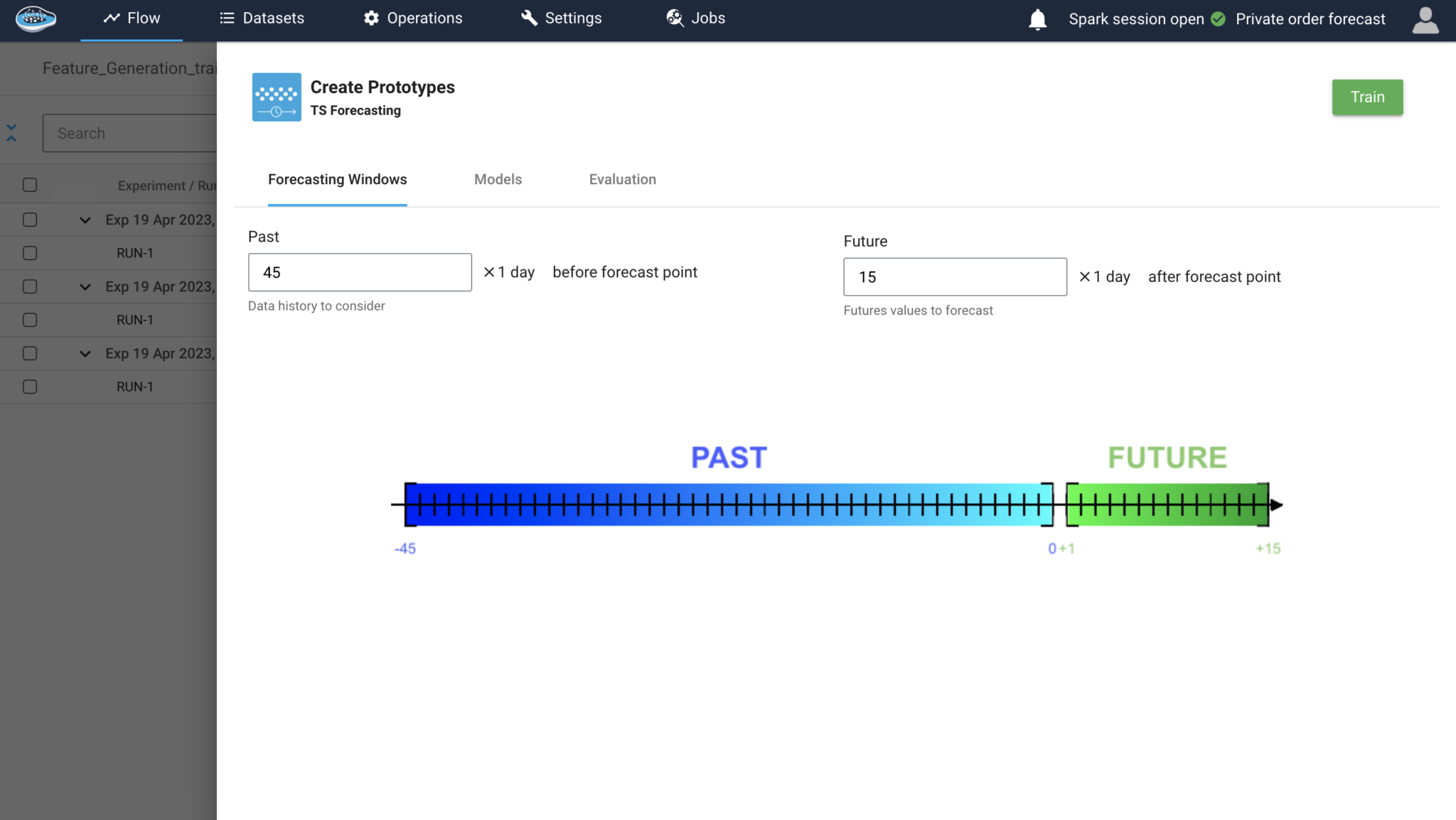The width and height of the screenshot is (1456, 820).
Task: Open Settings via the wrench icon
Action: 528,17
